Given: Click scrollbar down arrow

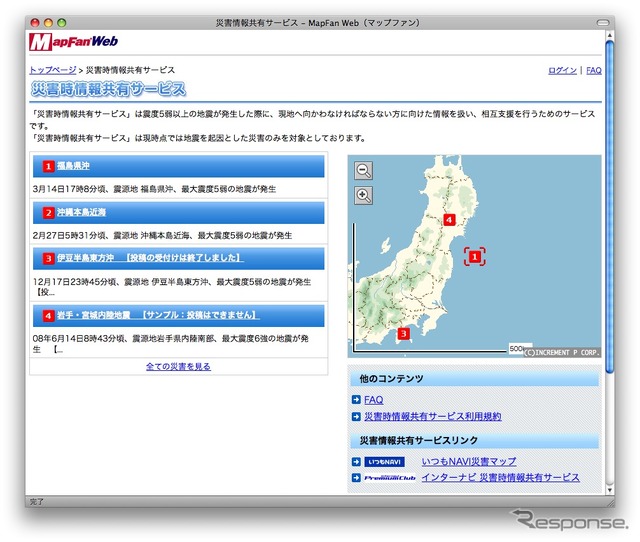Looking at the screenshot, I should tap(609, 490).
